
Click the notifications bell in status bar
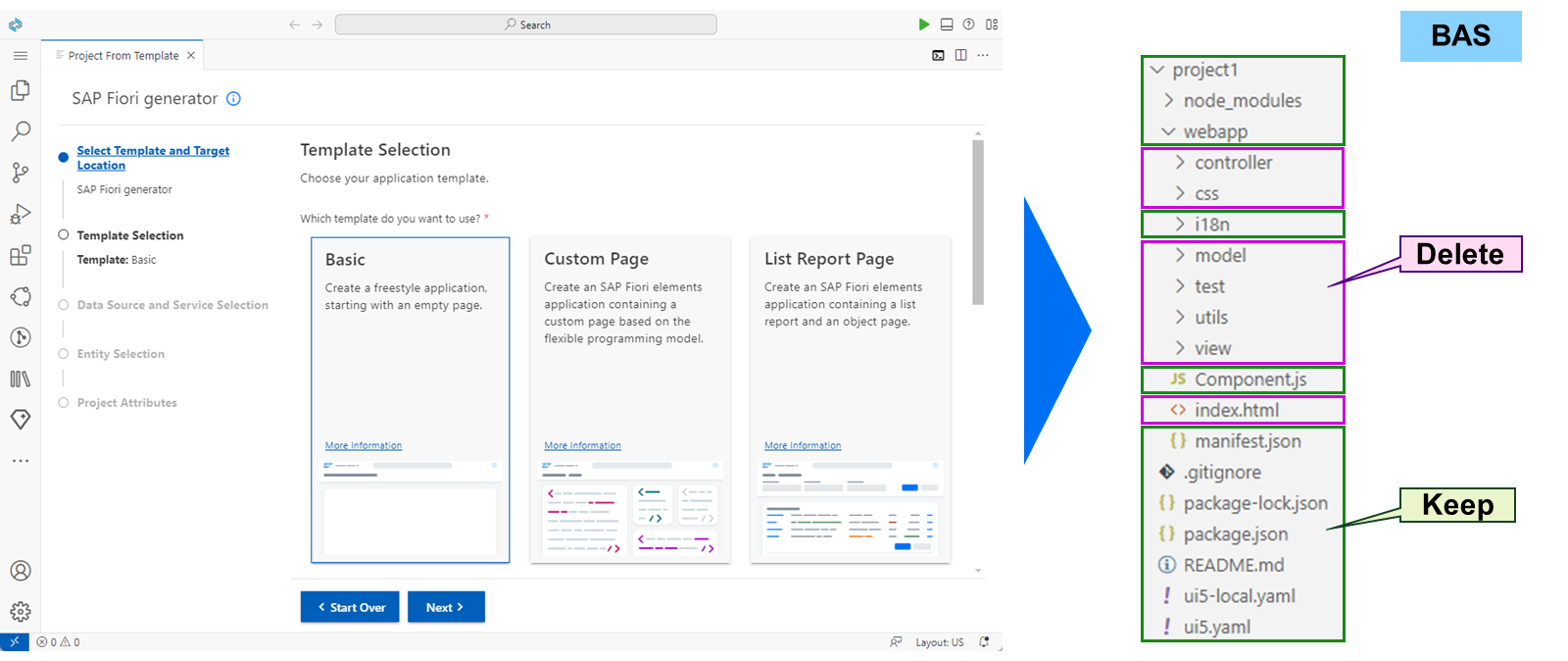985,642
